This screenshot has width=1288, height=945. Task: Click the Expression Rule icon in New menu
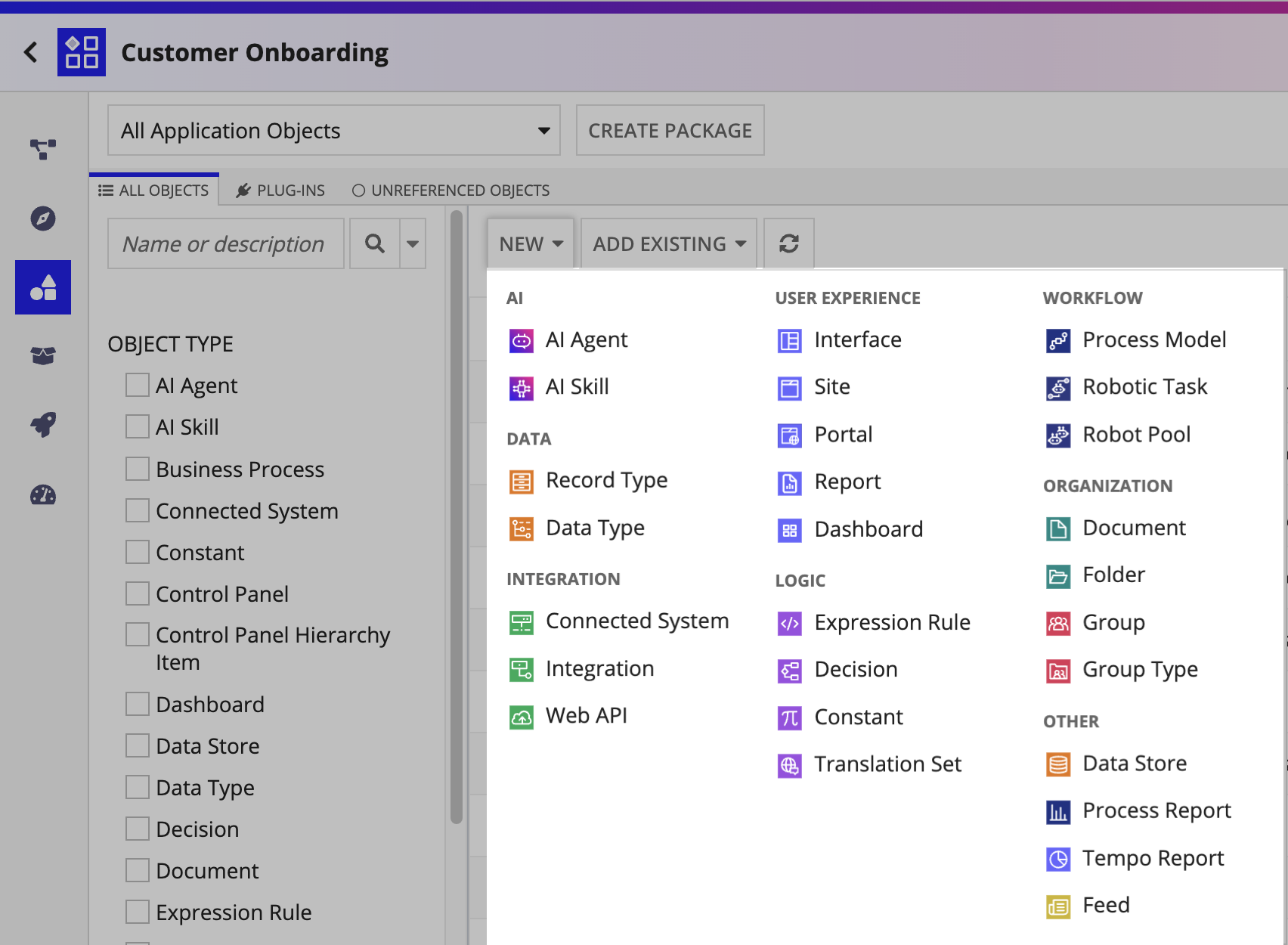(790, 624)
